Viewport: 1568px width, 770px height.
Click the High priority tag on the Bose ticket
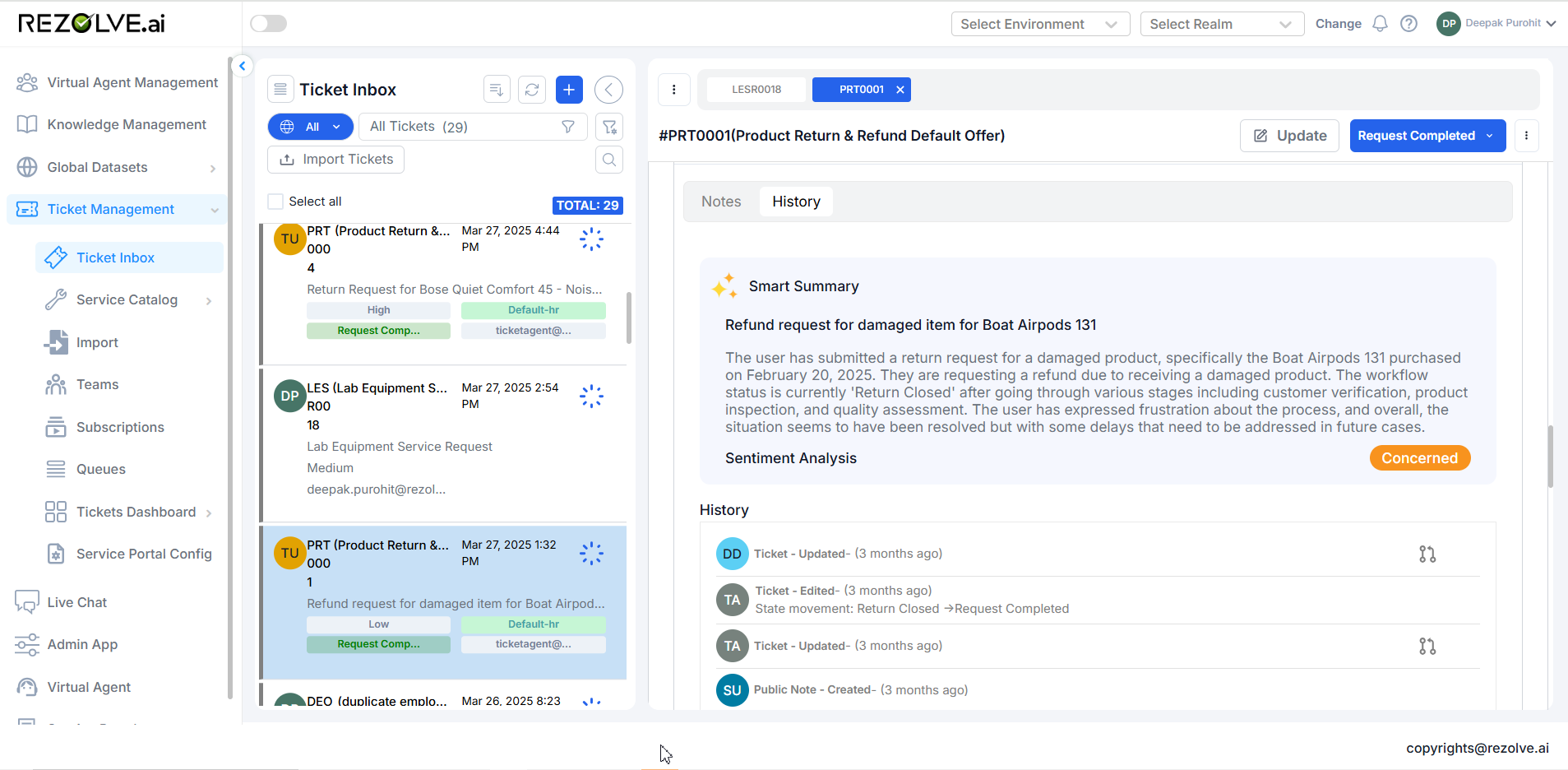378,310
